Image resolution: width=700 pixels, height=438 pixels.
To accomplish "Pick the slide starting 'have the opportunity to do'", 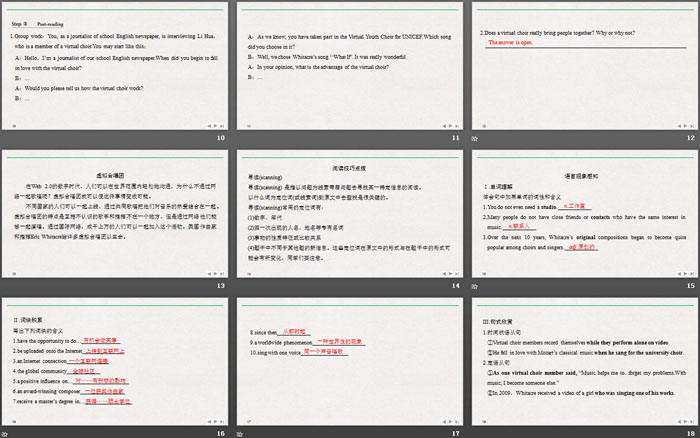I will click(117, 360).
